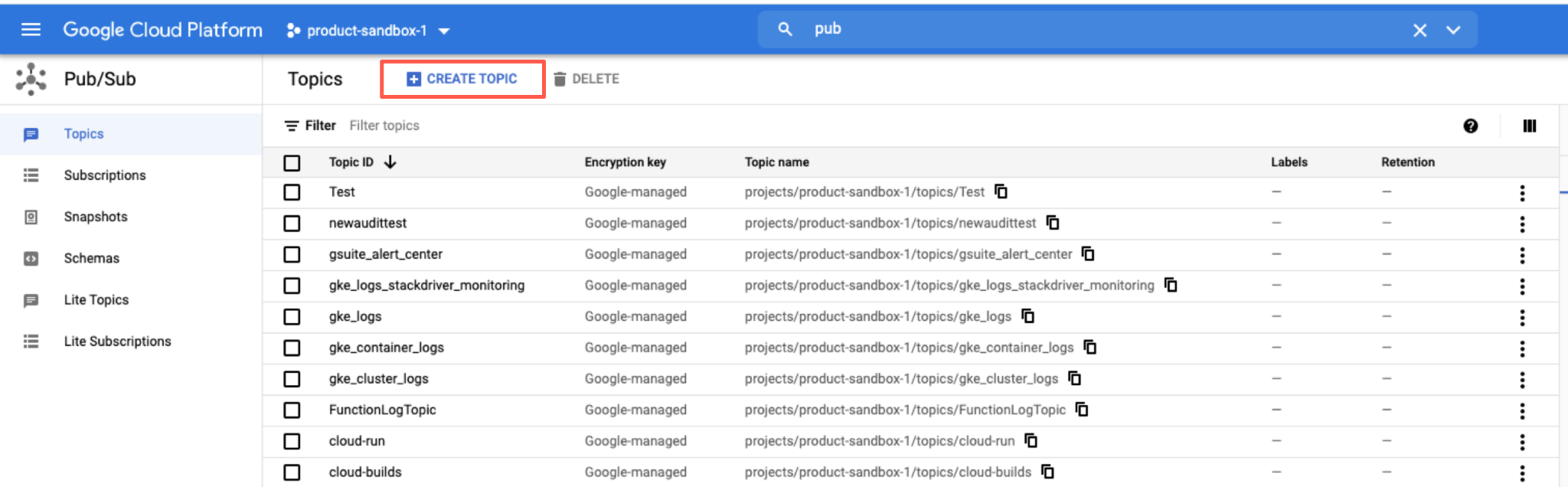Go to Subscriptions in the sidebar

pos(105,175)
